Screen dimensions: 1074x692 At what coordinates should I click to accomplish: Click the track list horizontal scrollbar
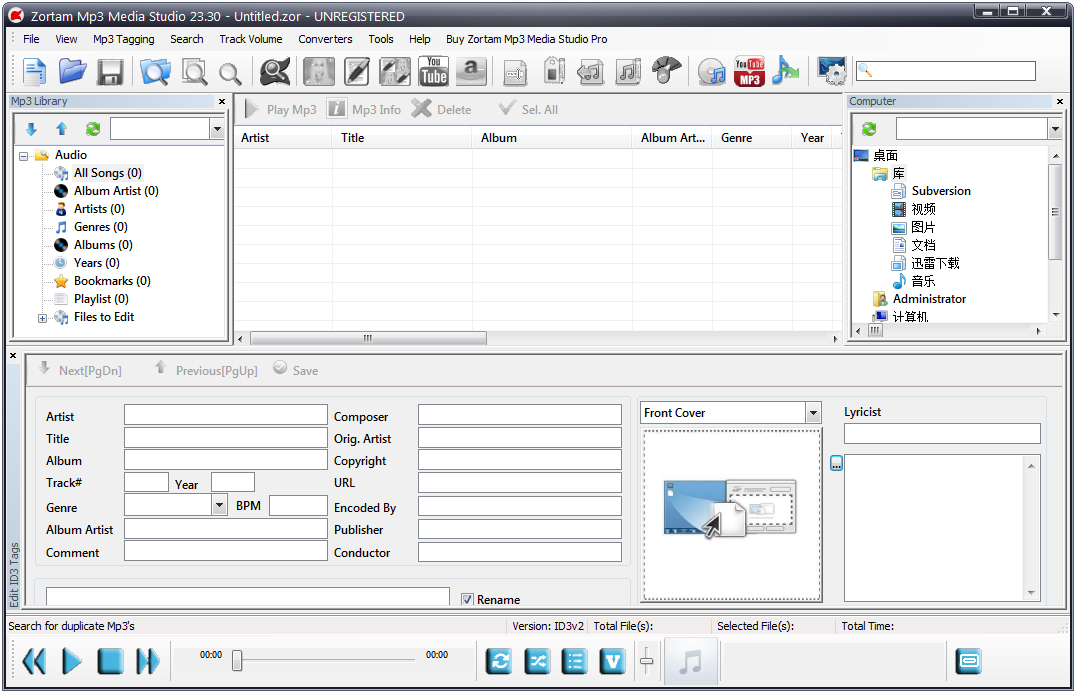(369, 338)
